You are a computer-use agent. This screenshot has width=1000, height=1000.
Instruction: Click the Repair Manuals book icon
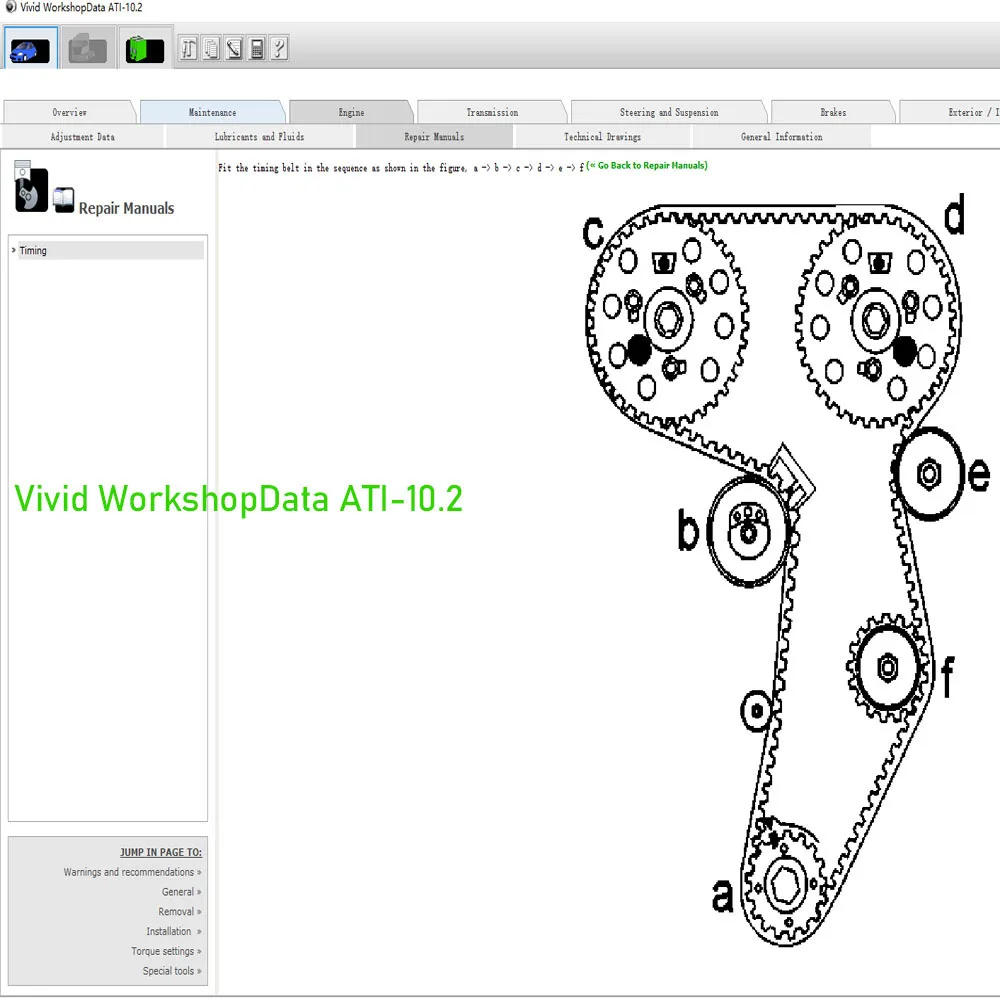pos(63,200)
